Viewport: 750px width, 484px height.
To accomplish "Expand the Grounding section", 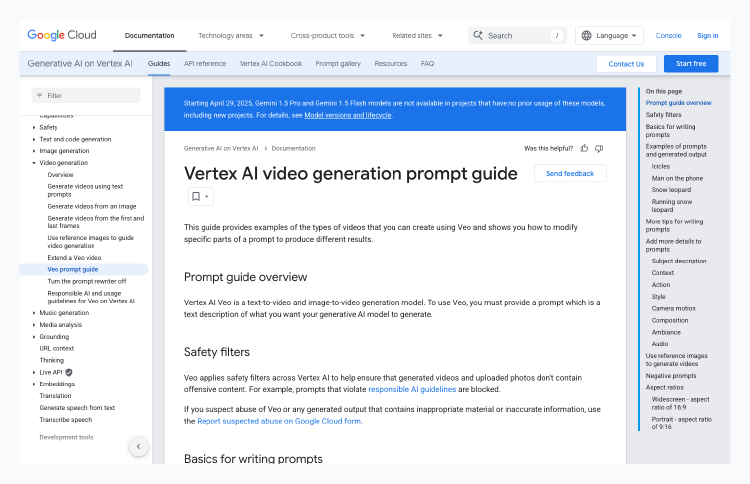I will point(34,337).
